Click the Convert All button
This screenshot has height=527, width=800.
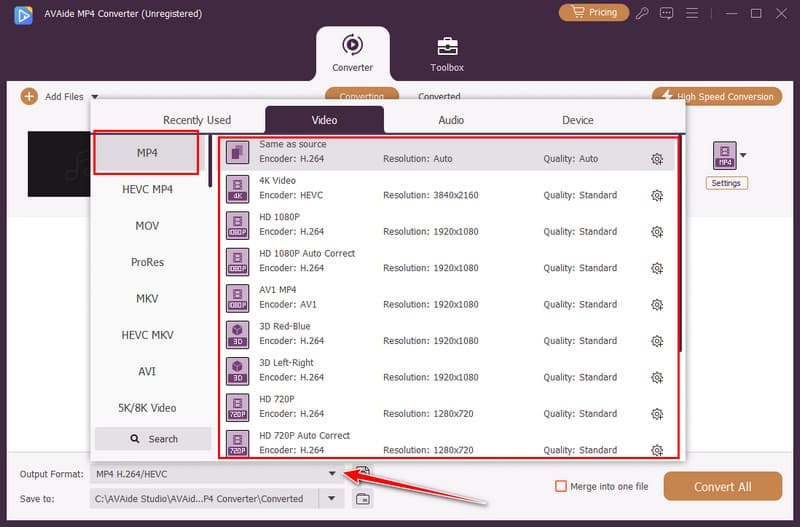(722, 487)
